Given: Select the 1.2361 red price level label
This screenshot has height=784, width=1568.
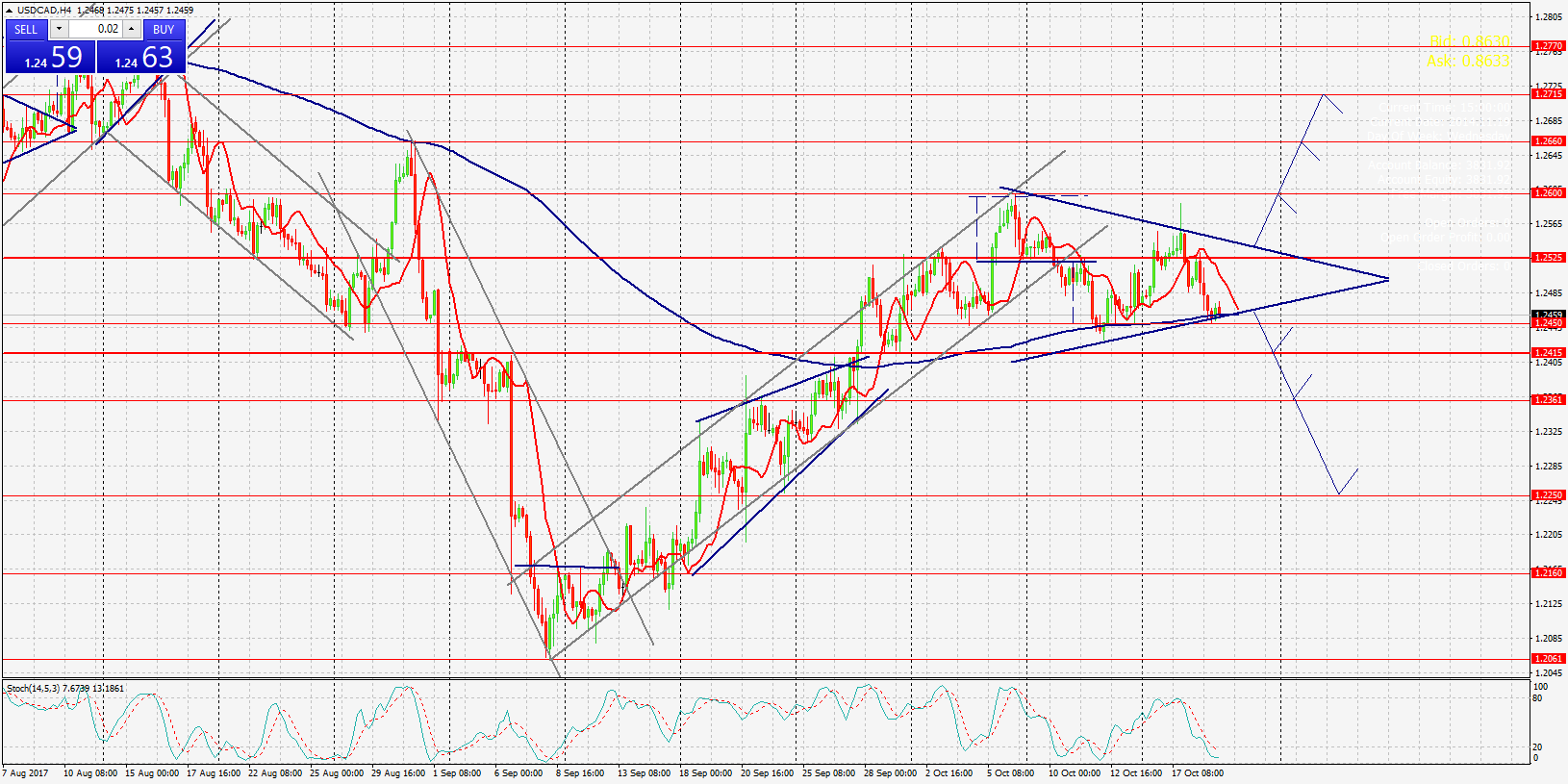Looking at the screenshot, I should pos(1548,400).
